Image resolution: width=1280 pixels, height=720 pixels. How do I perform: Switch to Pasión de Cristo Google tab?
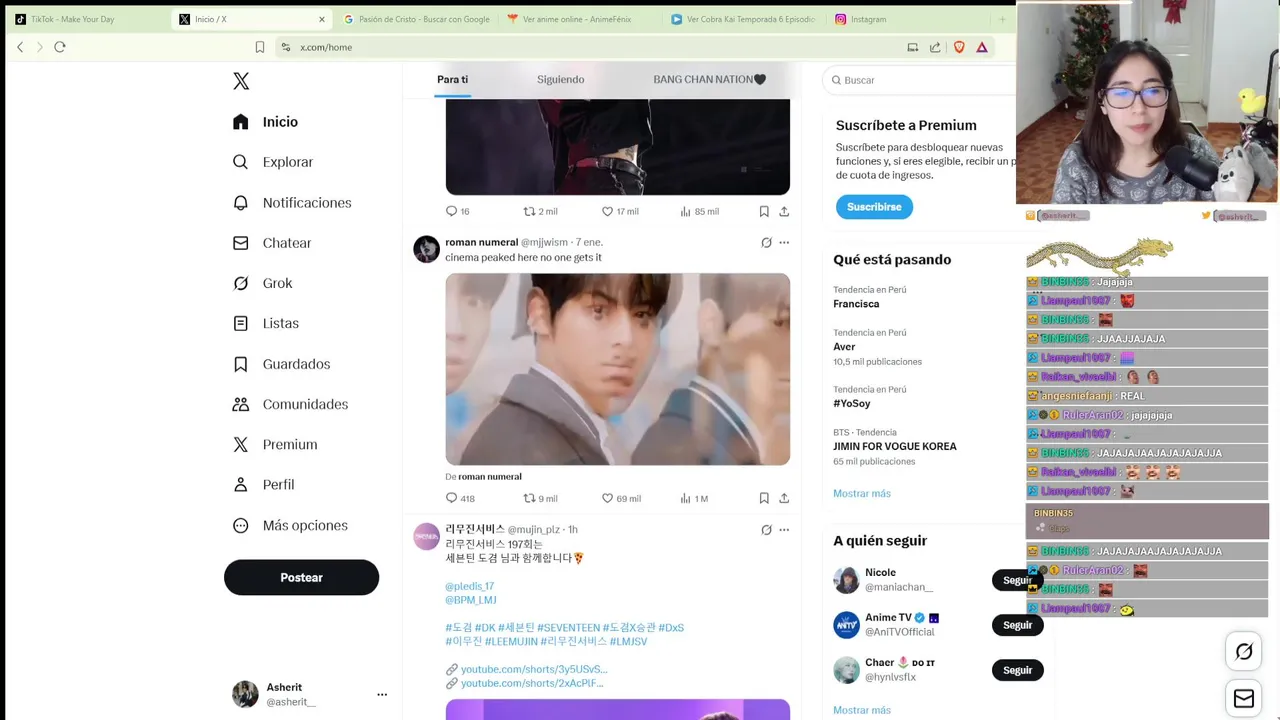416,19
